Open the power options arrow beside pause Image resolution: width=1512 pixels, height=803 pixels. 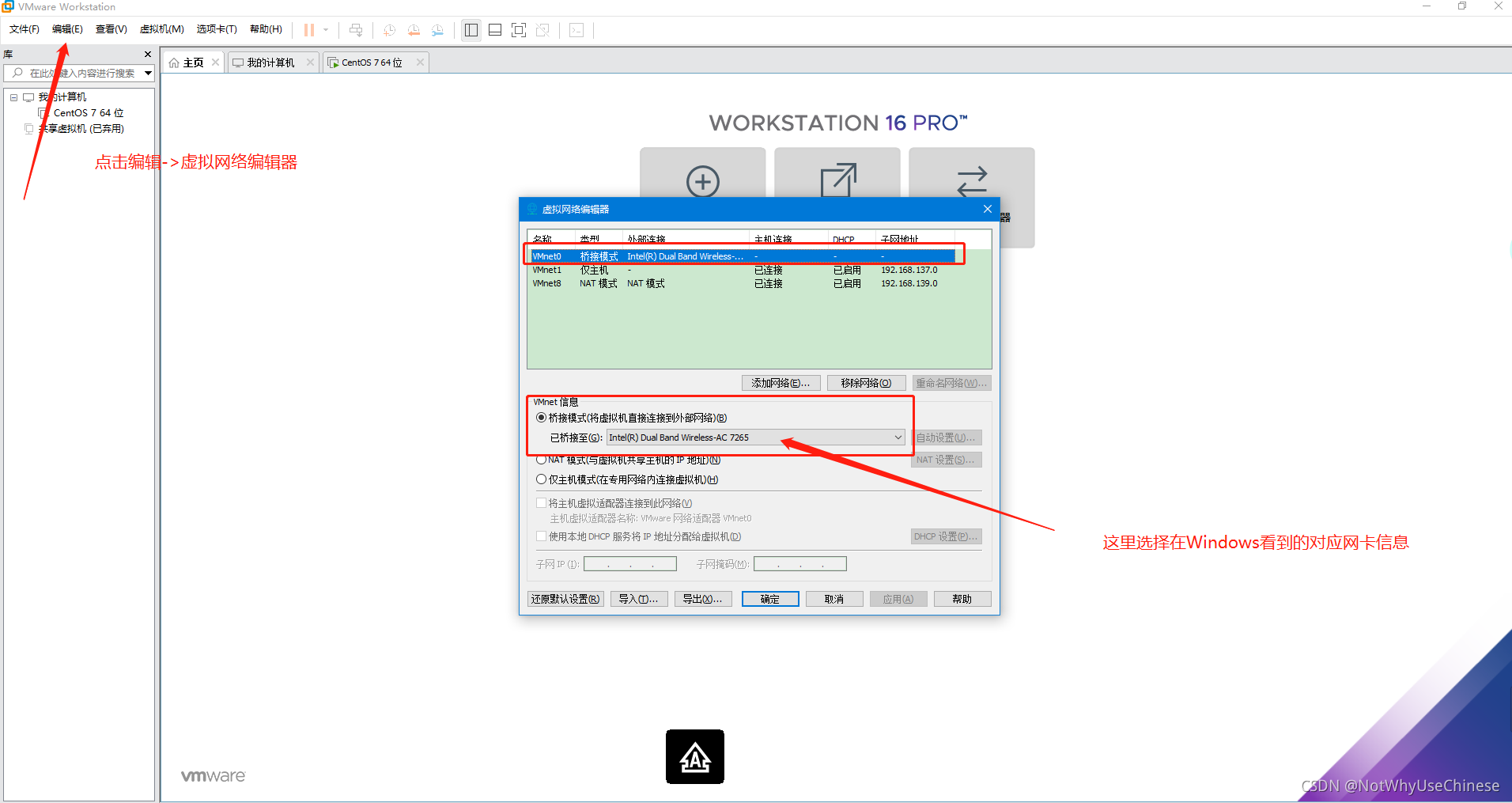pyautogui.click(x=326, y=30)
